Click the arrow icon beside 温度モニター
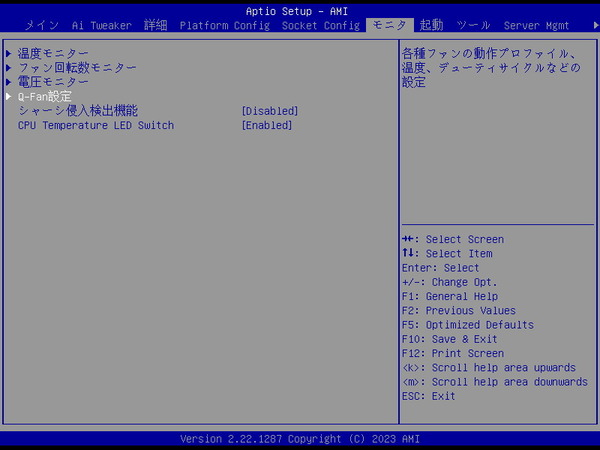 (9, 53)
